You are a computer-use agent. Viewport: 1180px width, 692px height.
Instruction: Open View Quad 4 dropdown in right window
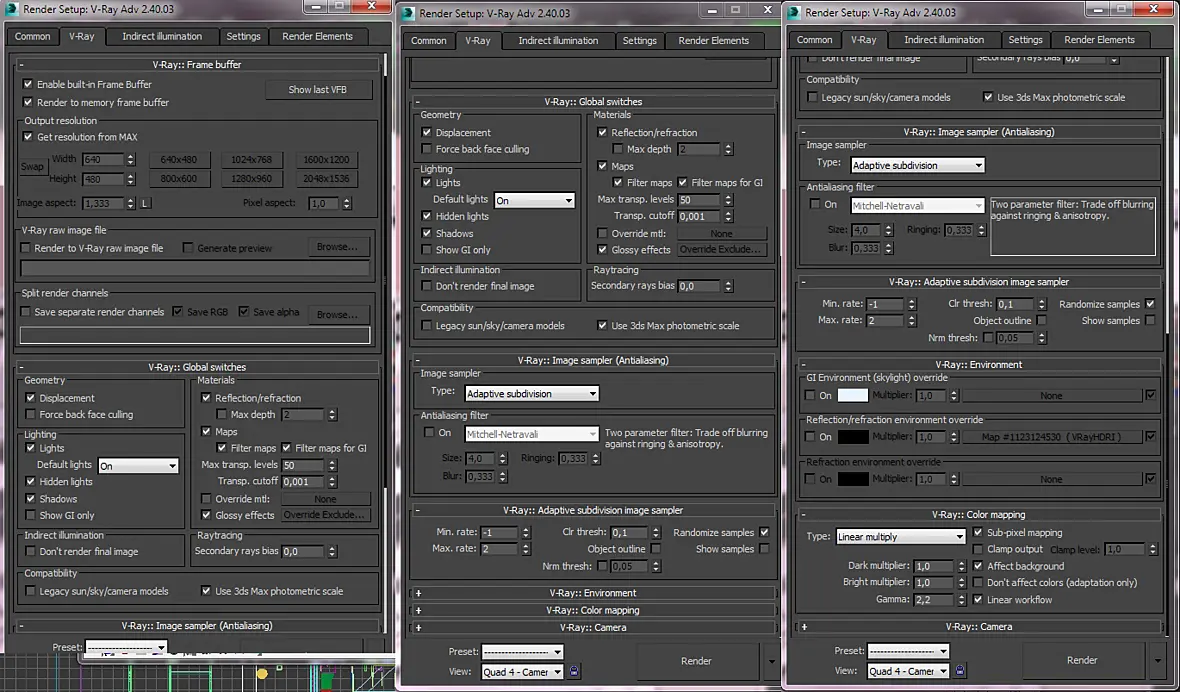click(x=908, y=671)
